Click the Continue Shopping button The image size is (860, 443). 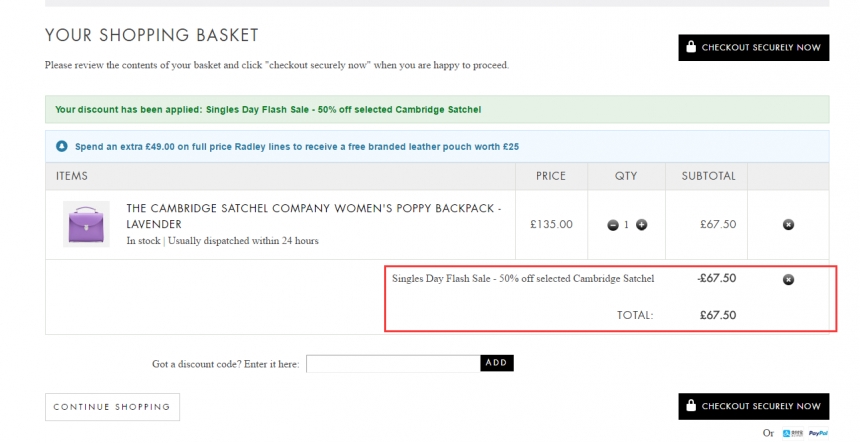[112, 407]
